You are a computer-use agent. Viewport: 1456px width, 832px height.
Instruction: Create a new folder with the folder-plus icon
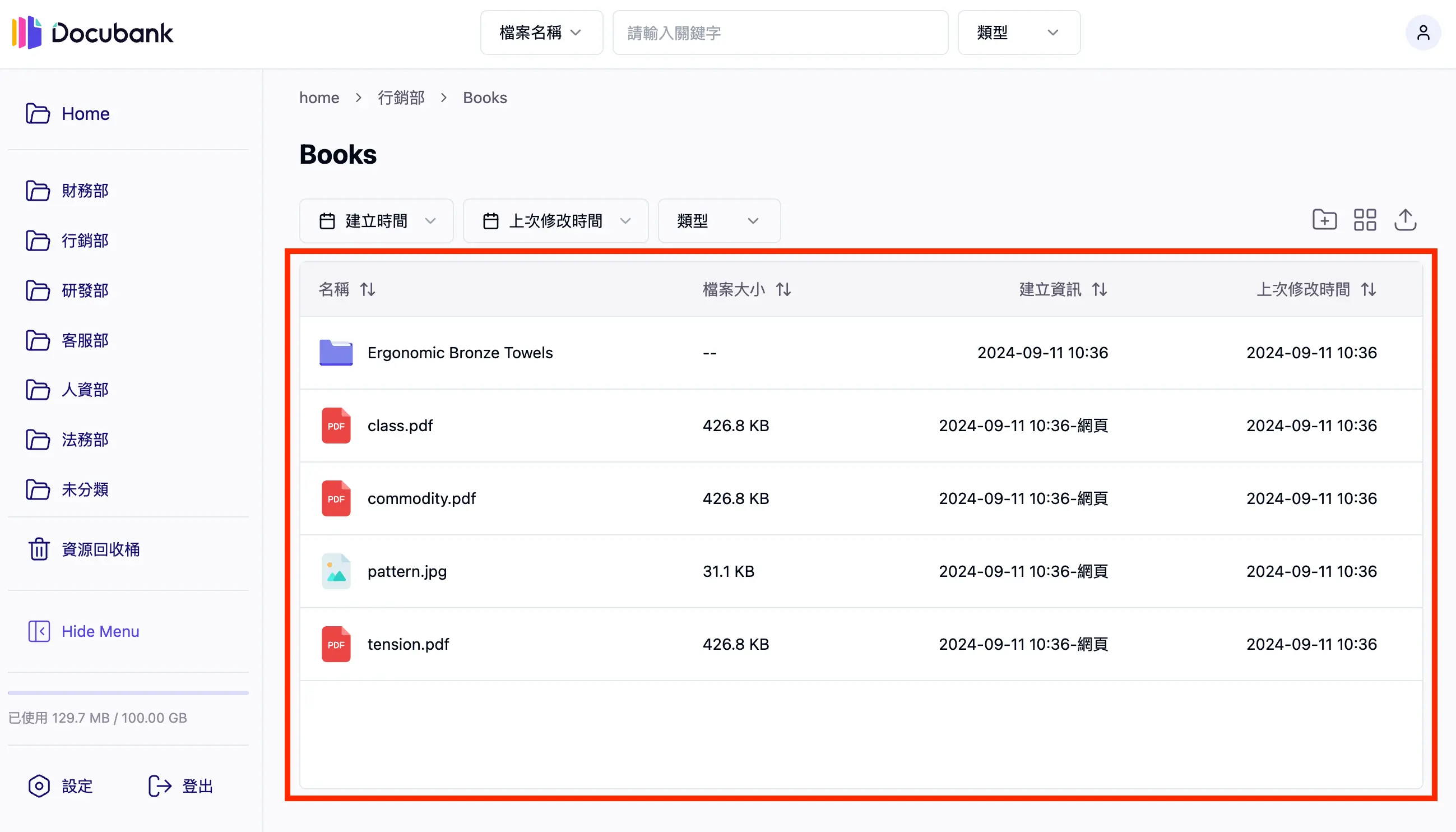pyautogui.click(x=1324, y=219)
